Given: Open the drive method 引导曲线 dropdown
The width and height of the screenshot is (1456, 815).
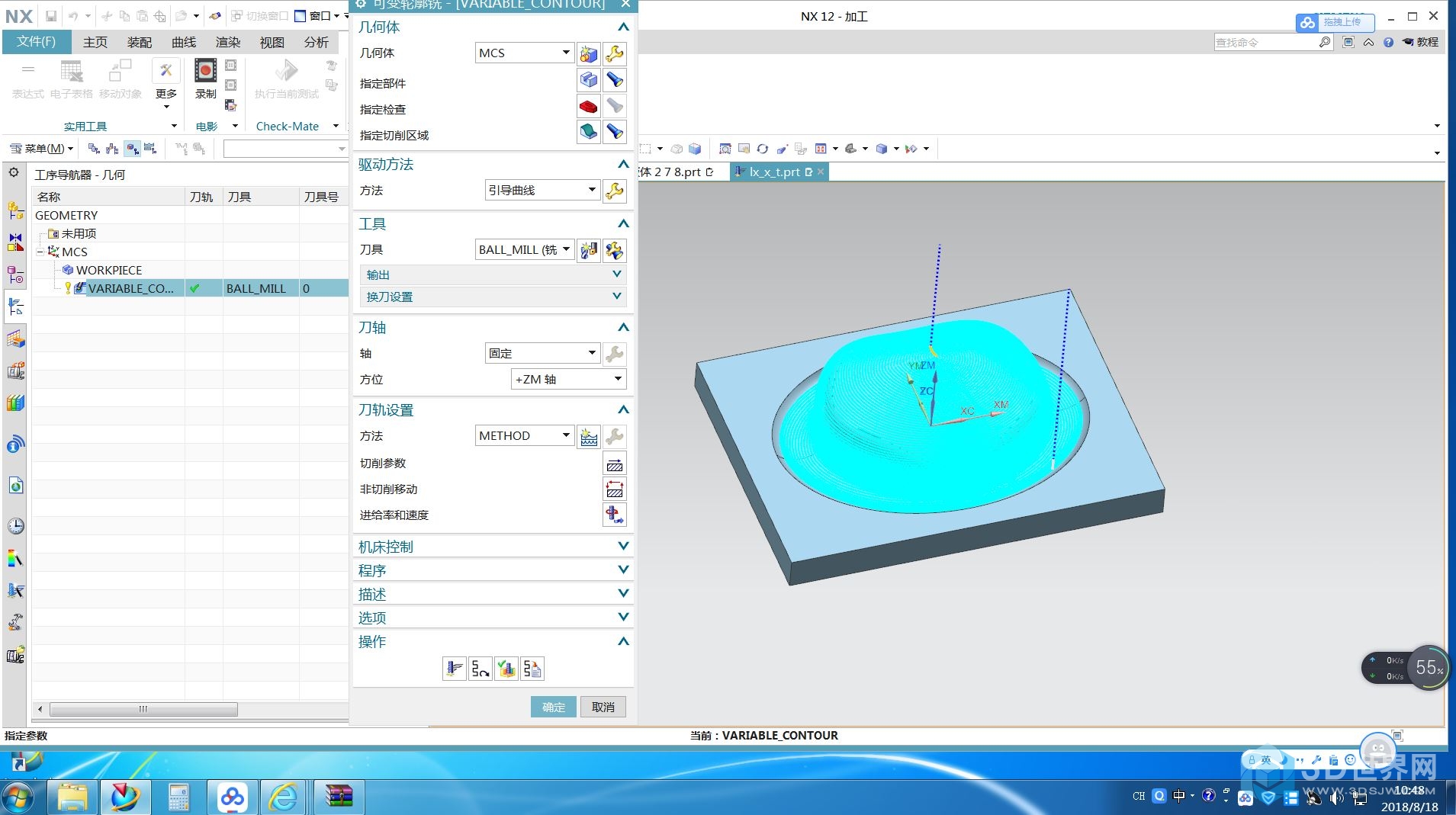Looking at the screenshot, I should coord(542,191).
